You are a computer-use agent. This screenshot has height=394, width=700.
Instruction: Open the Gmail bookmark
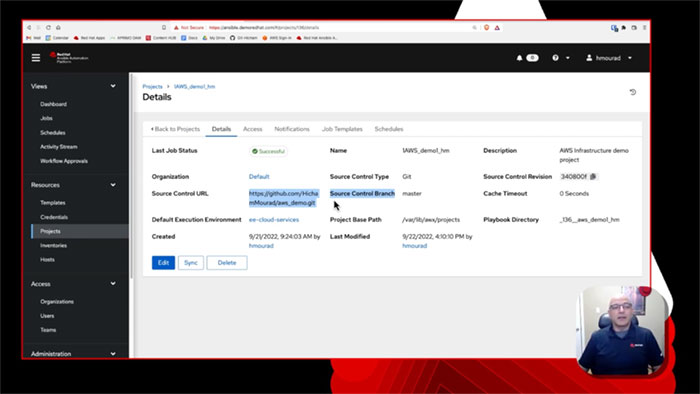(33, 38)
